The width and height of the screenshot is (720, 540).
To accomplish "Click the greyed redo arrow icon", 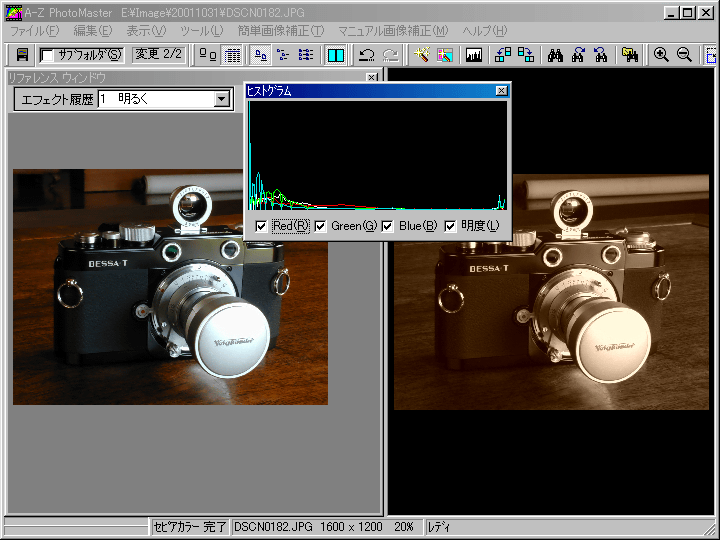I will [x=390, y=55].
